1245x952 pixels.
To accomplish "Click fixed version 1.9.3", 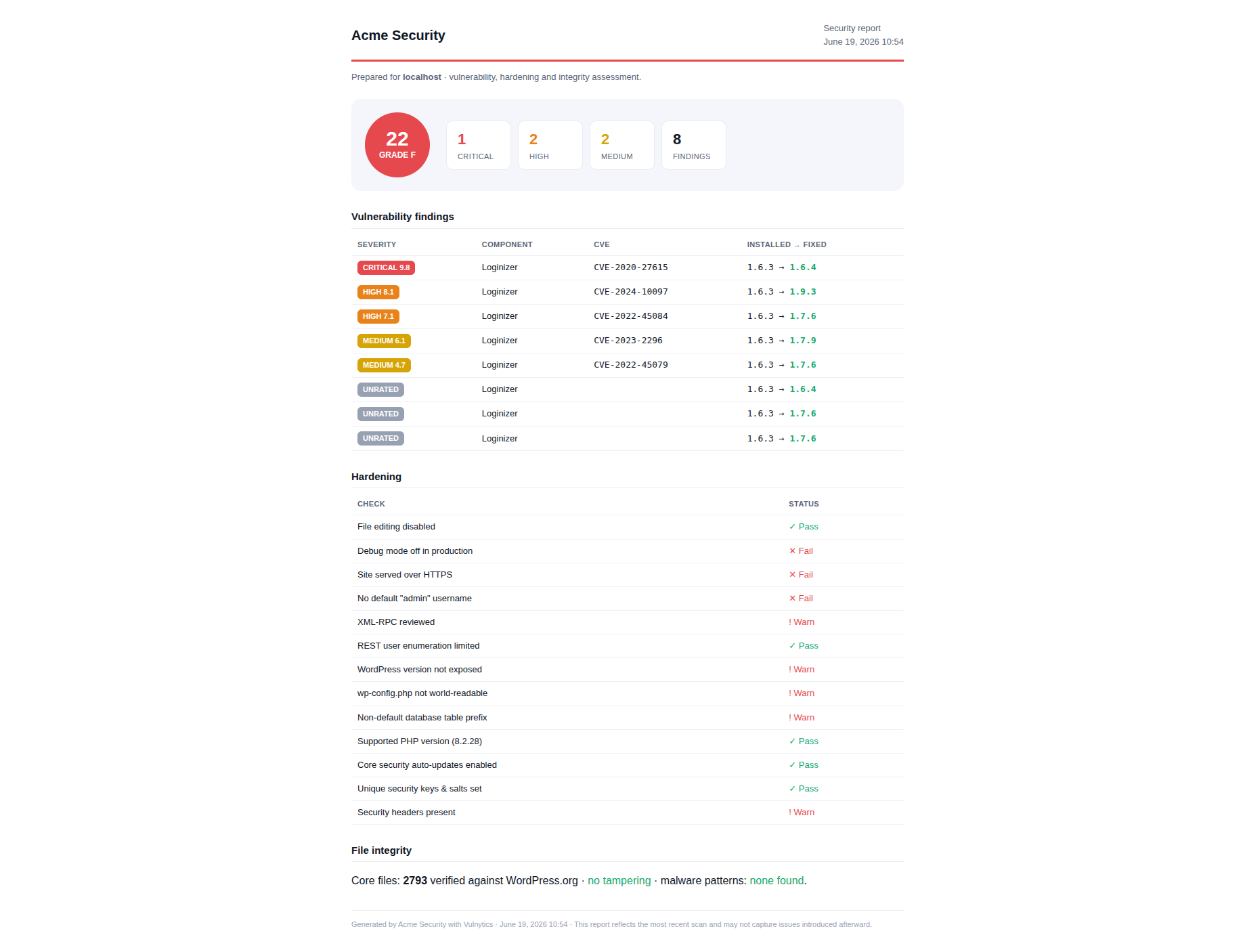I will coord(803,292).
